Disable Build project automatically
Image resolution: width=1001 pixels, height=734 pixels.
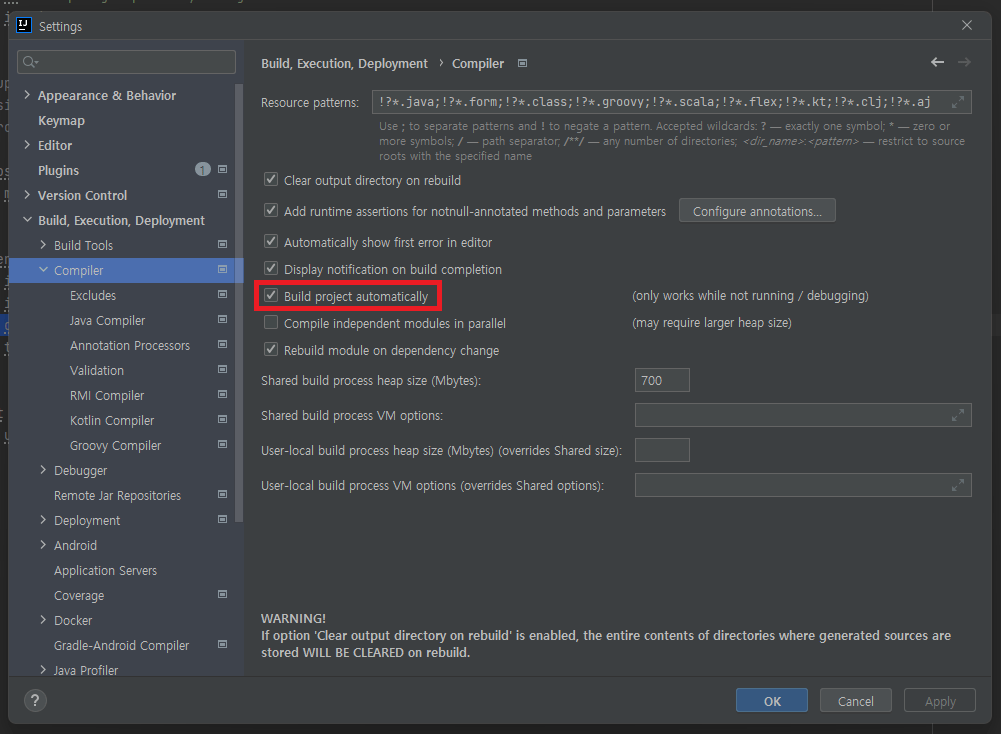pyautogui.click(x=270, y=295)
